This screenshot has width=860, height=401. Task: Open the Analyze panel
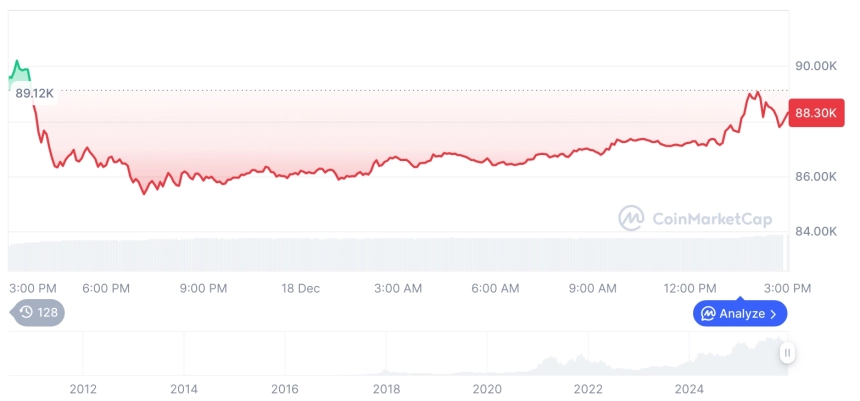point(740,314)
